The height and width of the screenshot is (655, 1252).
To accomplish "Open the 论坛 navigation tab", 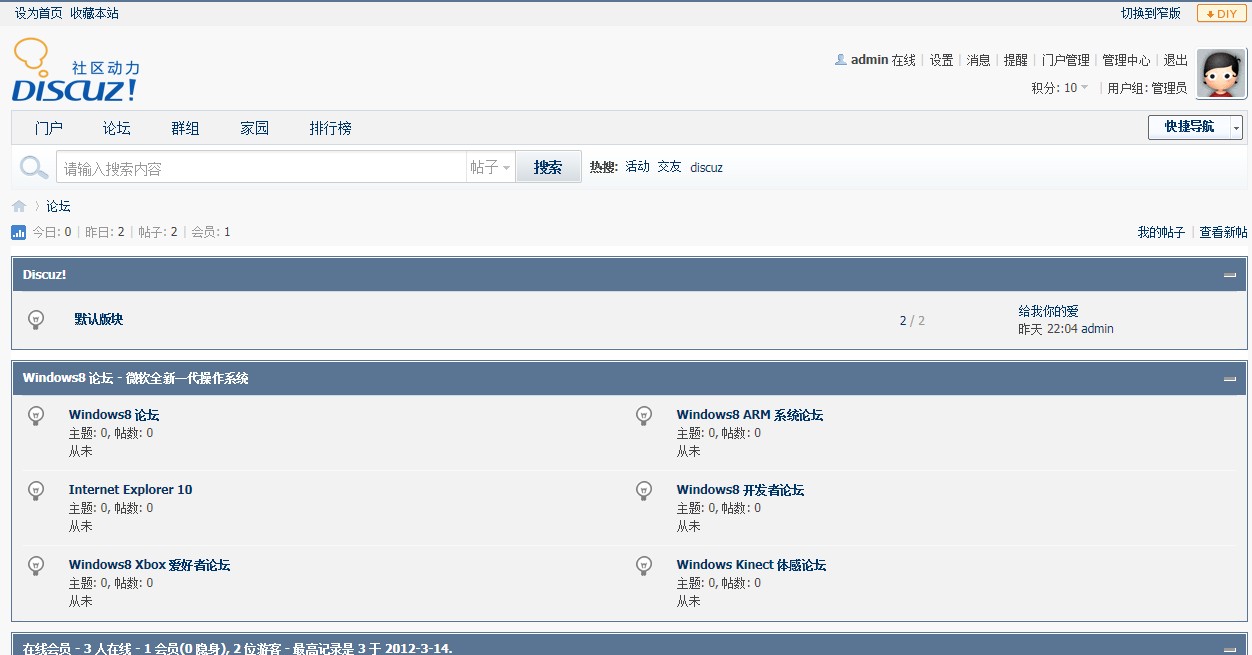I will click(x=117, y=128).
